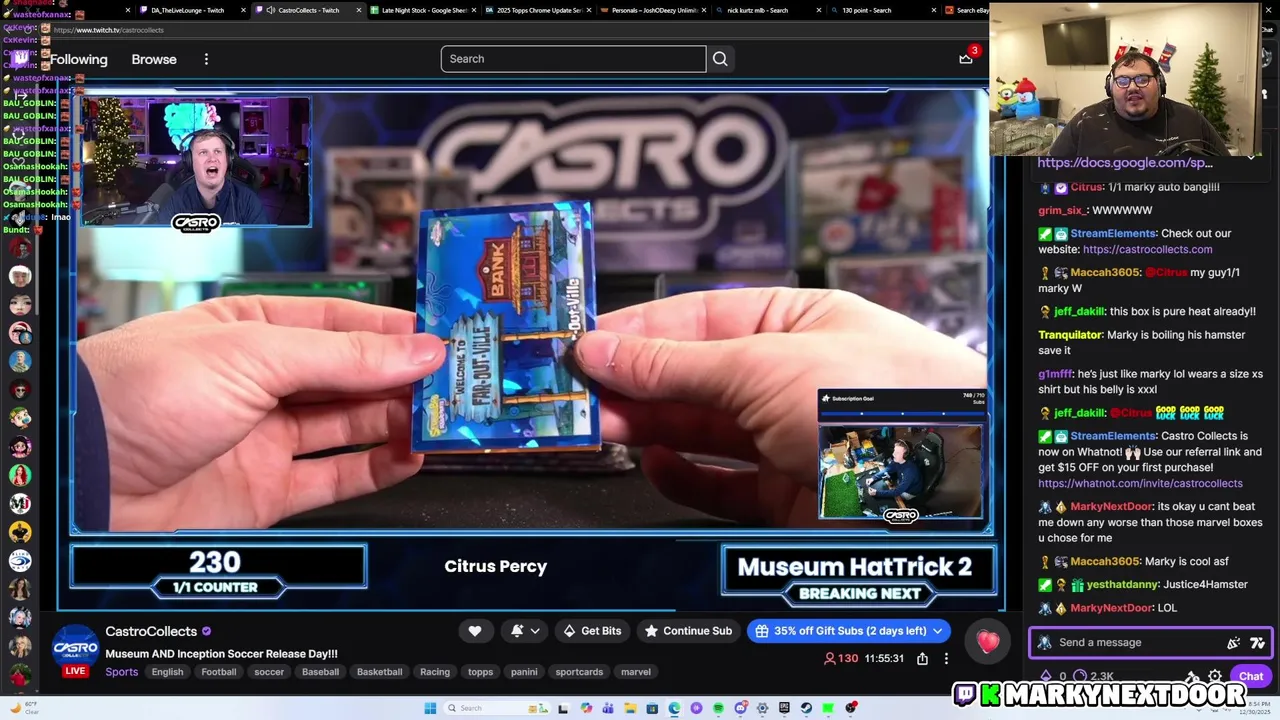Expand the notification dropdown chevron
This screenshot has width=1280, height=720.
535,631
